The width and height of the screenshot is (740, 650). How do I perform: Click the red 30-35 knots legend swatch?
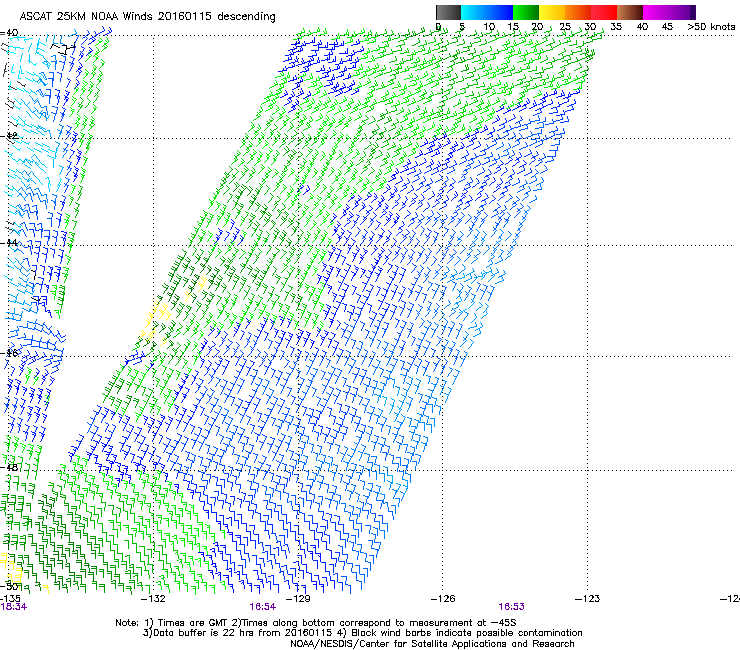pyautogui.click(x=604, y=12)
